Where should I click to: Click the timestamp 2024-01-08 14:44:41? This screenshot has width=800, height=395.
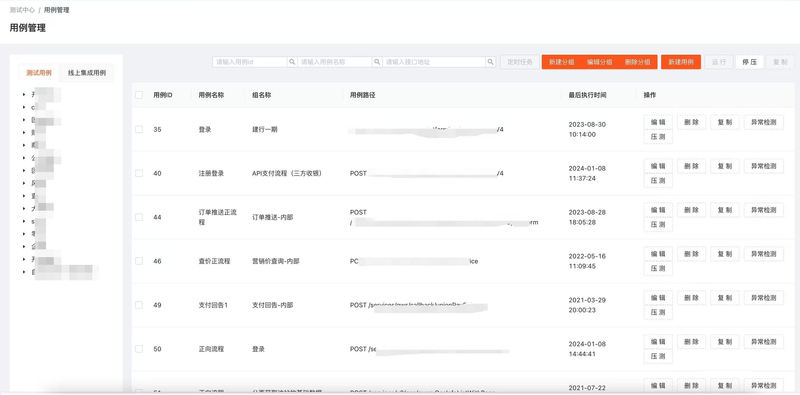pos(587,349)
